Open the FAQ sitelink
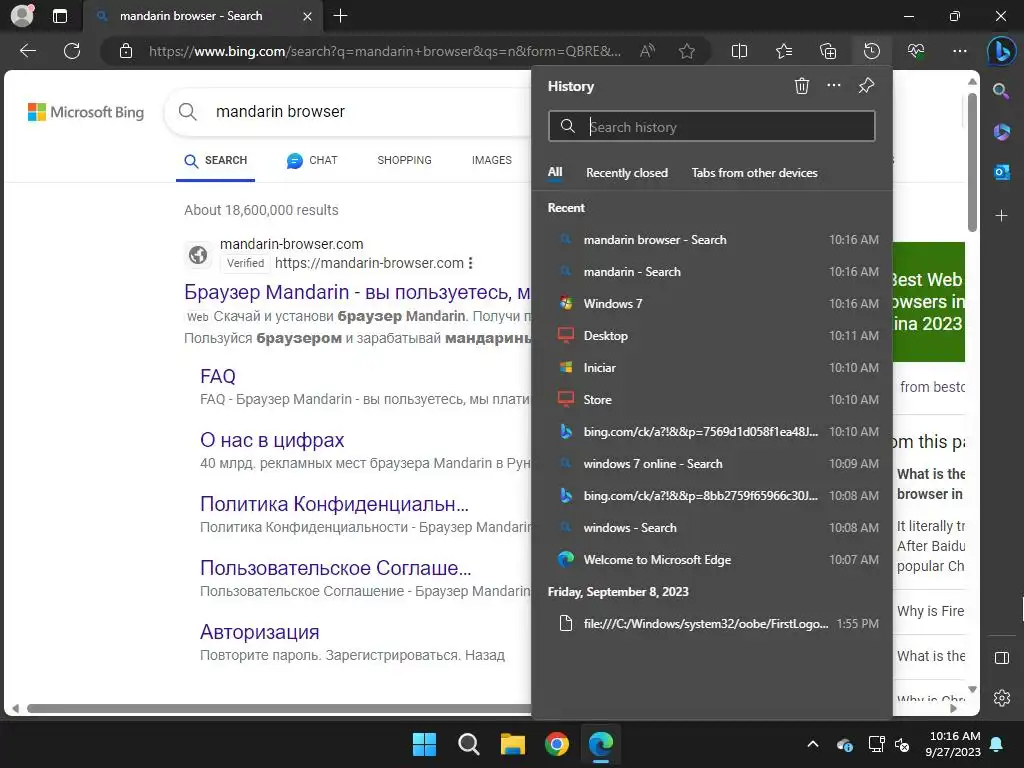 [x=217, y=377]
